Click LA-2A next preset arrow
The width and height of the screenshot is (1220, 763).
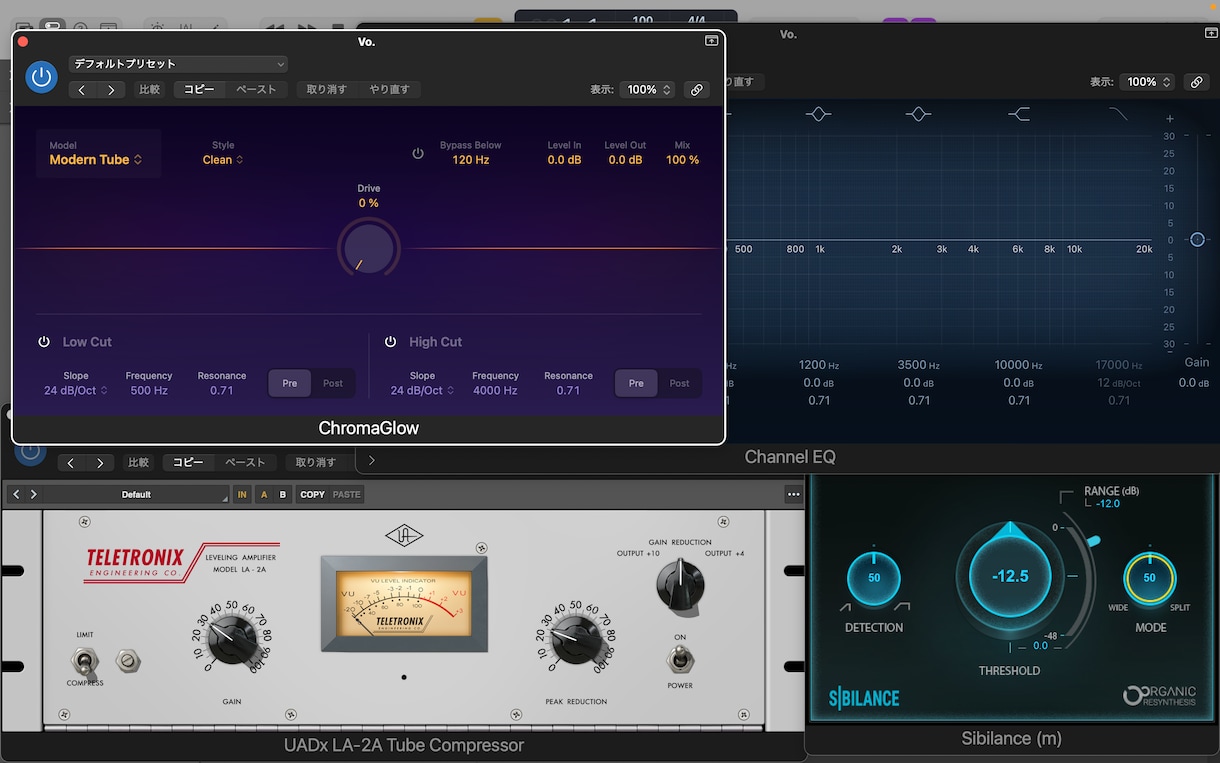[34, 494]
